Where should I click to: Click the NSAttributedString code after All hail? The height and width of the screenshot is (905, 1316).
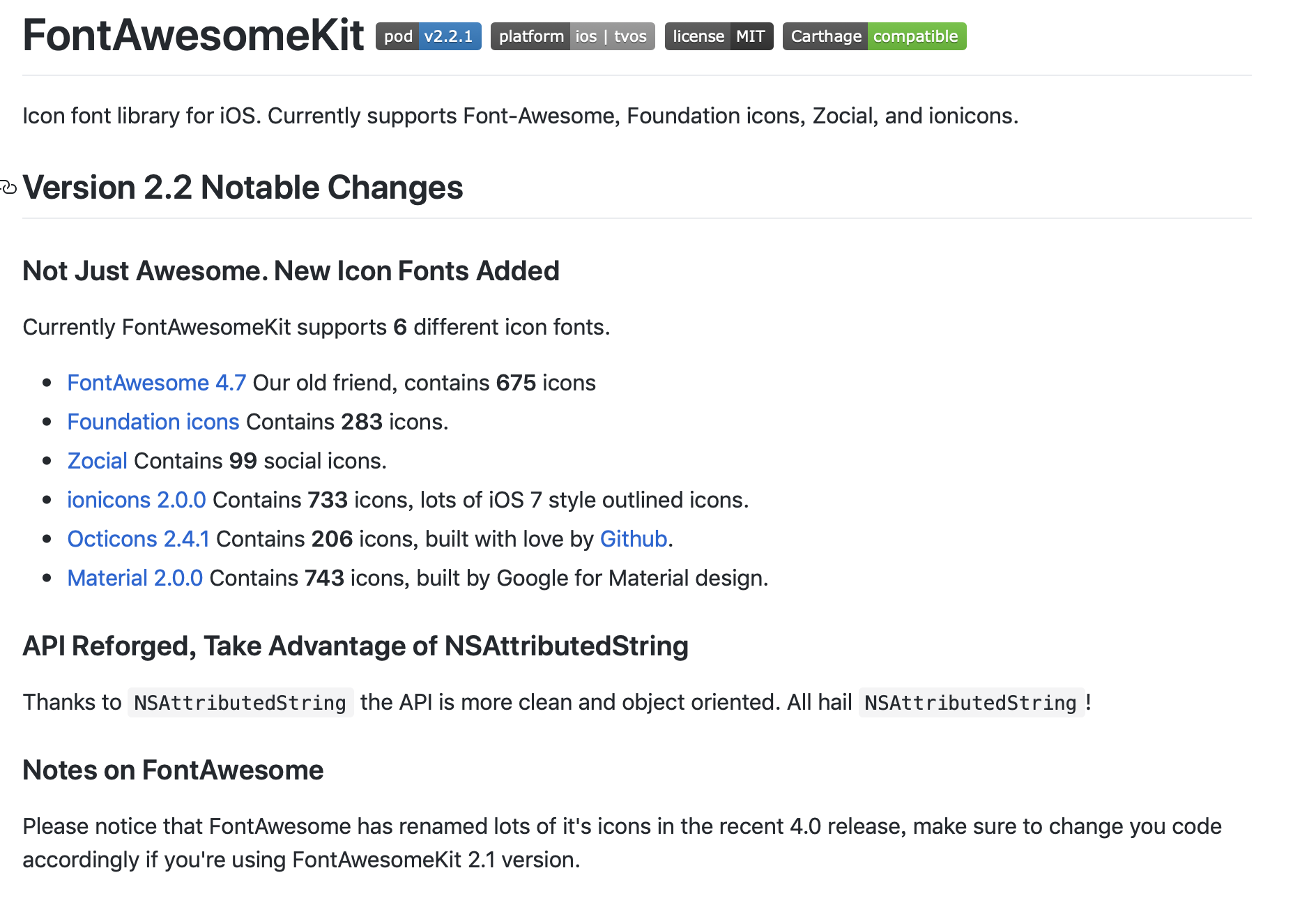tap(970, 703)
